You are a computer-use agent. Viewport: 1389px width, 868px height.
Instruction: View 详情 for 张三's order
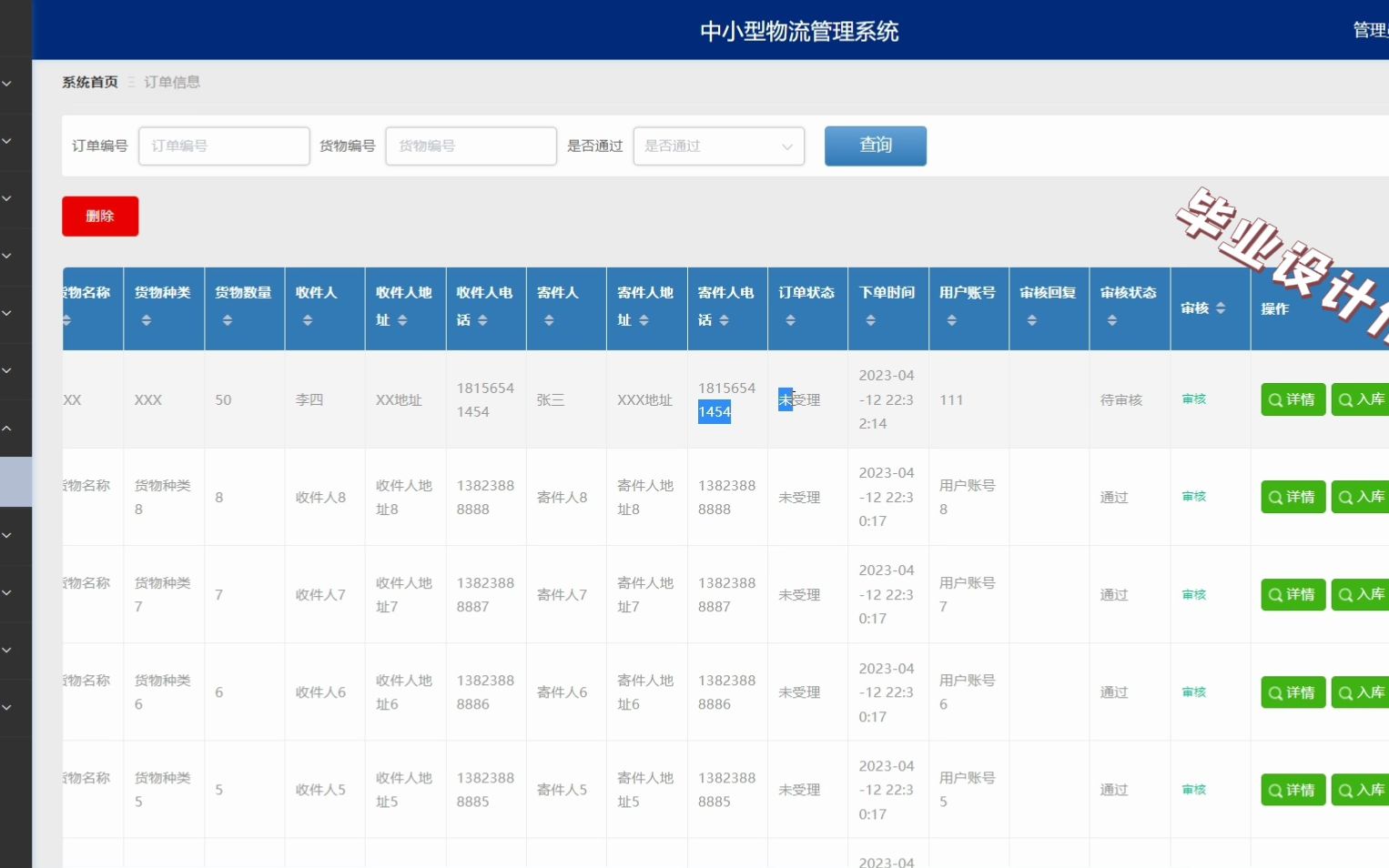tap(1293, 399)
